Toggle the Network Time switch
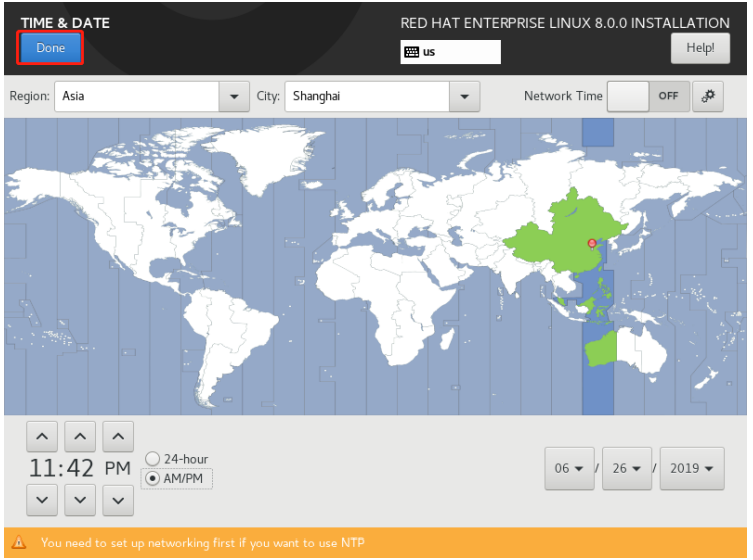 648,96
